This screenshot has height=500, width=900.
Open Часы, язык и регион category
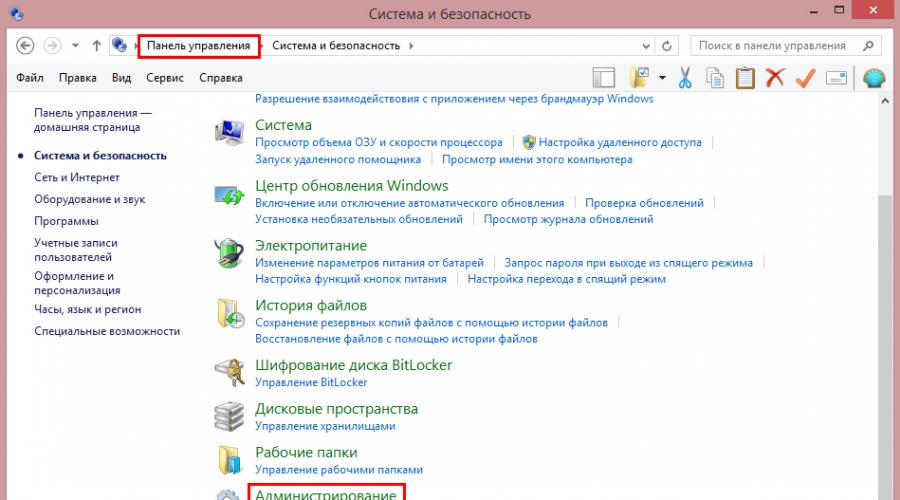click(87, 309)
